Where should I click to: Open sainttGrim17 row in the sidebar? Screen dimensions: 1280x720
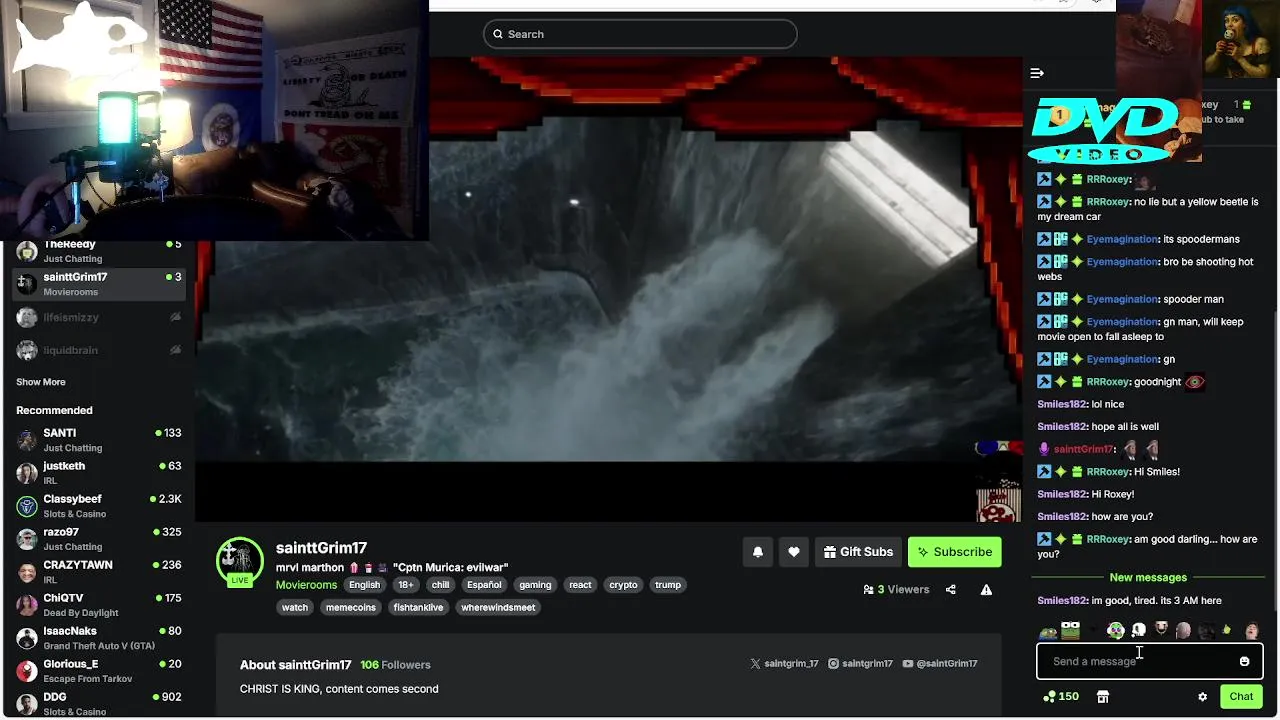98,284
